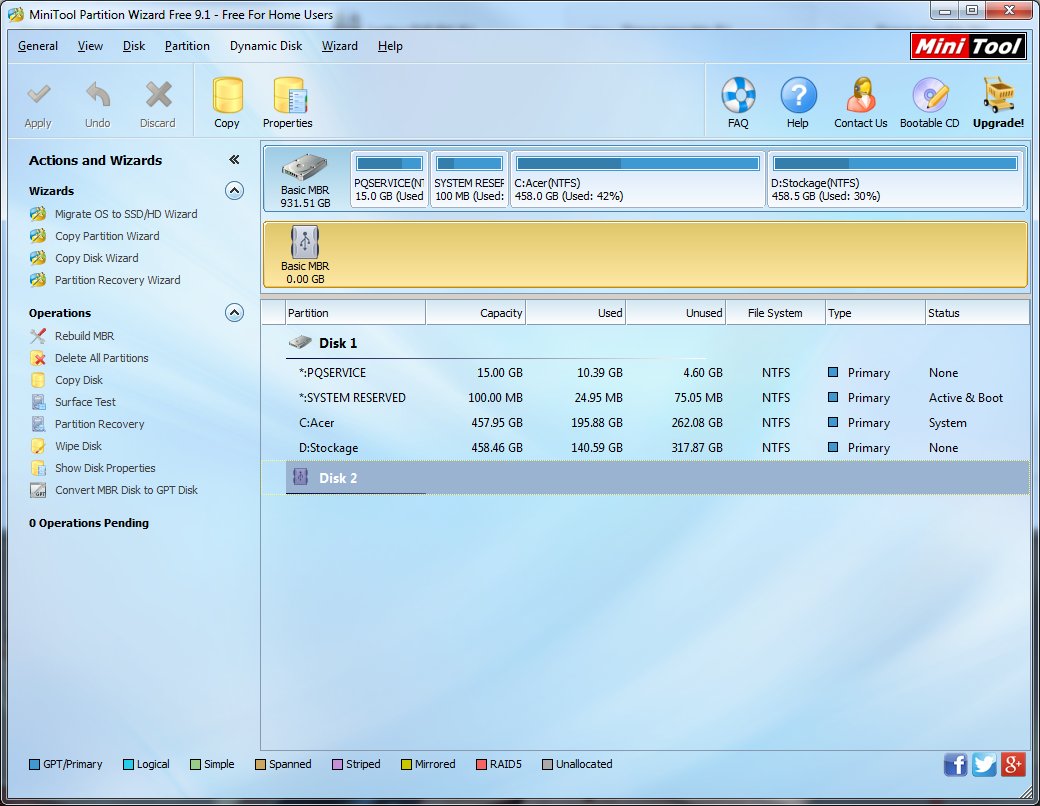This screenshot has width=1040, height=806.
Task: Choose Delete All Partitions operation
Action: (89, 358)
